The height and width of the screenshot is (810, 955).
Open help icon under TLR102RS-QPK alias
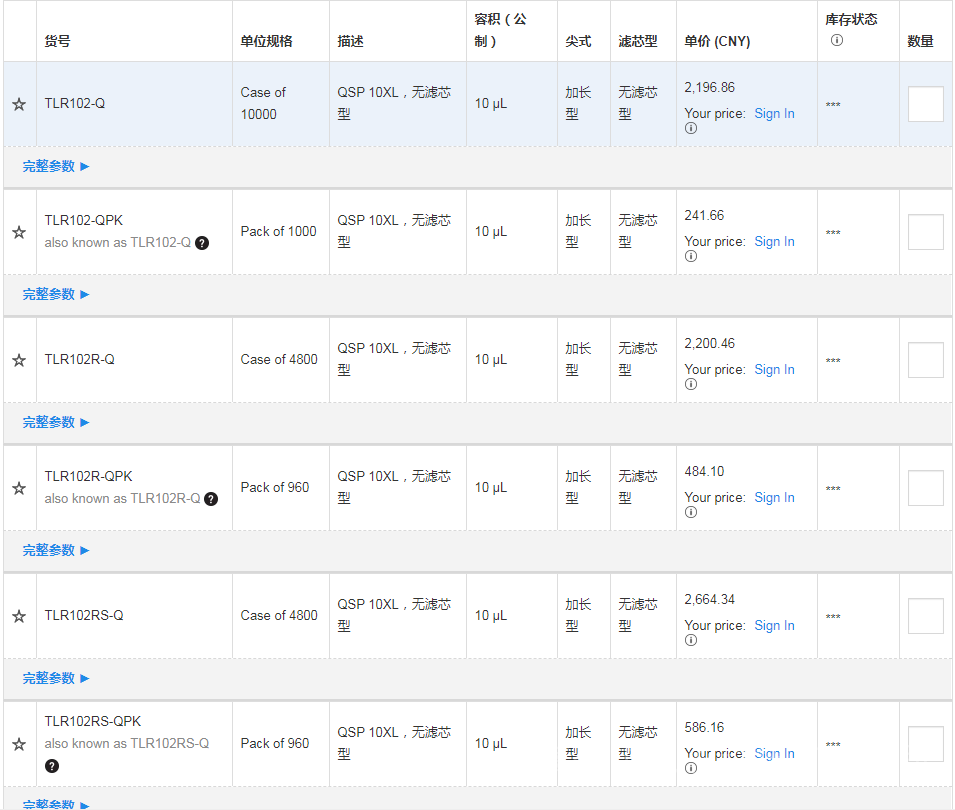[x=52, y=766]
